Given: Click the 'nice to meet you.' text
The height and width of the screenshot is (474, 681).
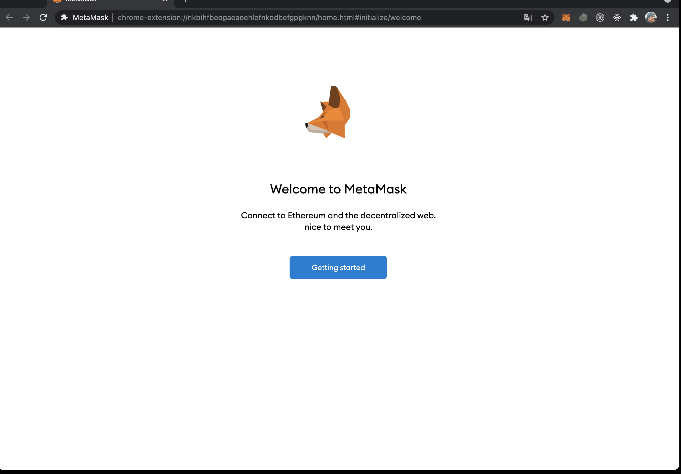Looking at the screenshot, I should (x=338, y=227).
